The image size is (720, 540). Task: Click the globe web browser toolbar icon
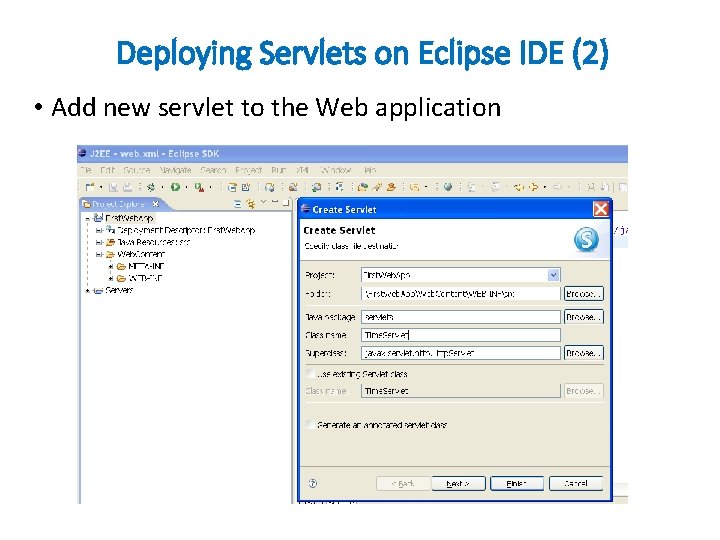coord(448,187)
